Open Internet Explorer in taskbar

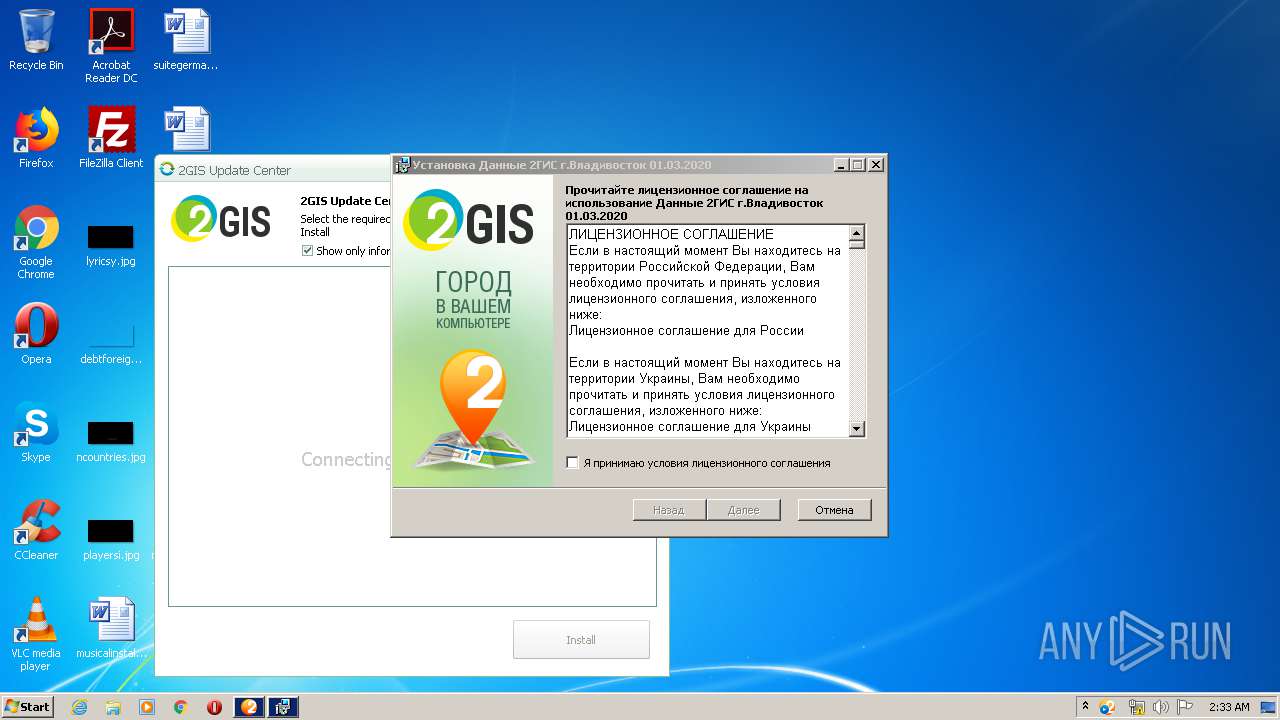(80, 707)
